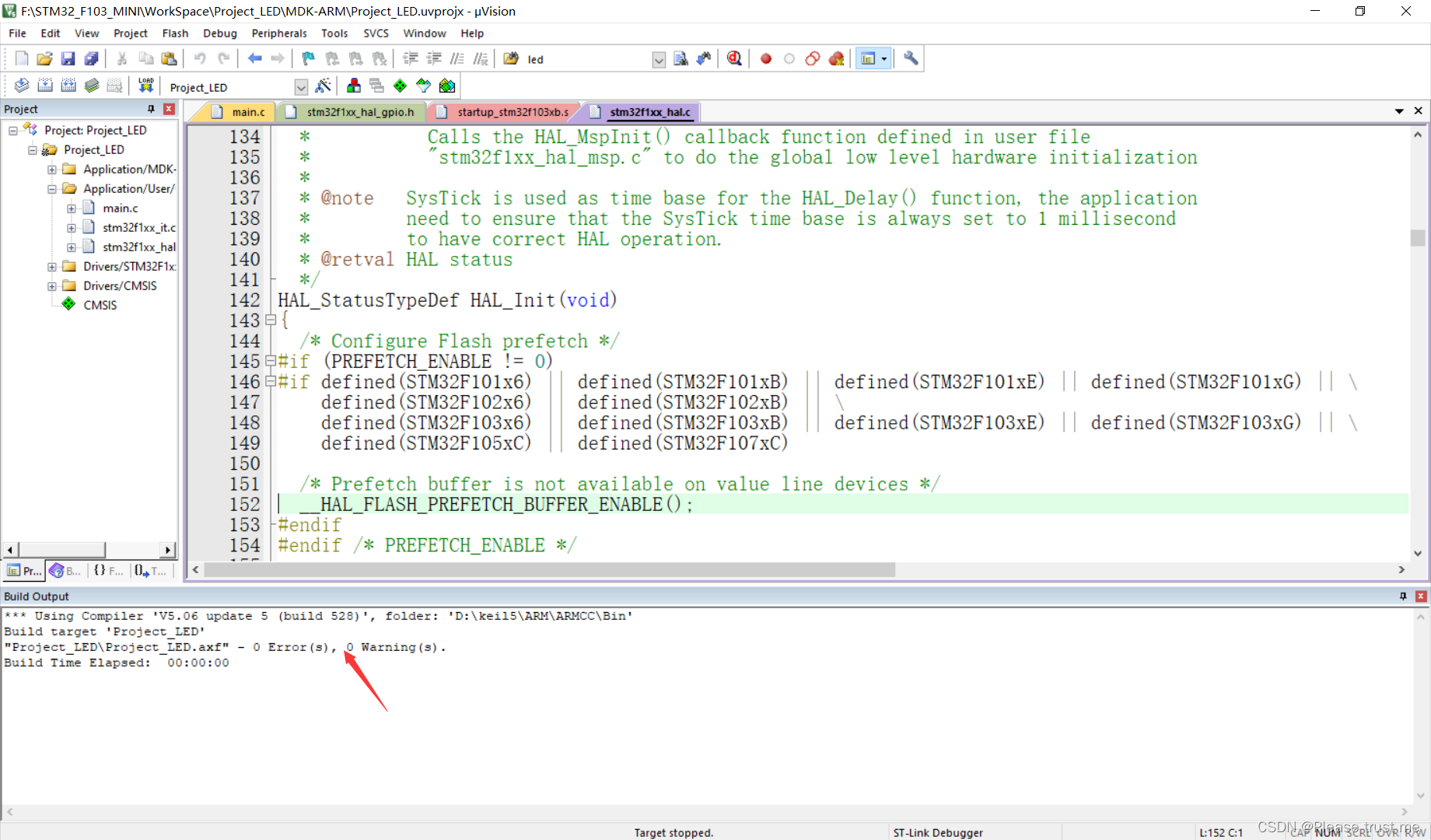Click the Find icon next to the led box

pos(681,58)
